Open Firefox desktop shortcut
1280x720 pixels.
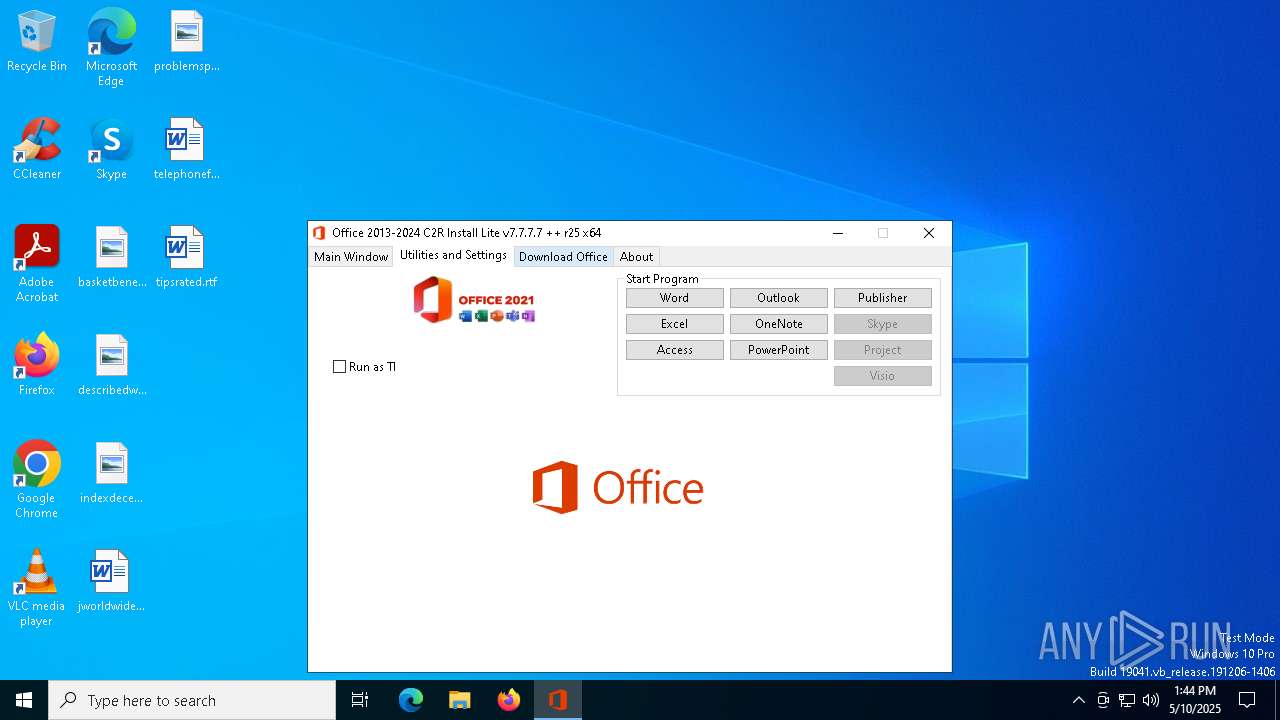[37, 366]
